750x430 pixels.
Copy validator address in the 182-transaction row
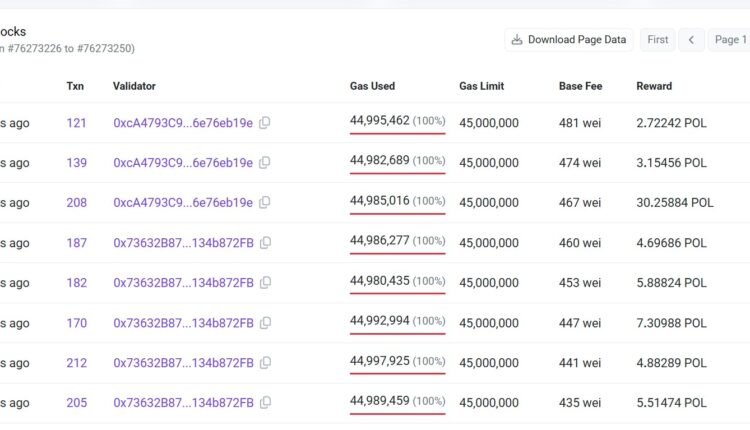coord(266,283)
